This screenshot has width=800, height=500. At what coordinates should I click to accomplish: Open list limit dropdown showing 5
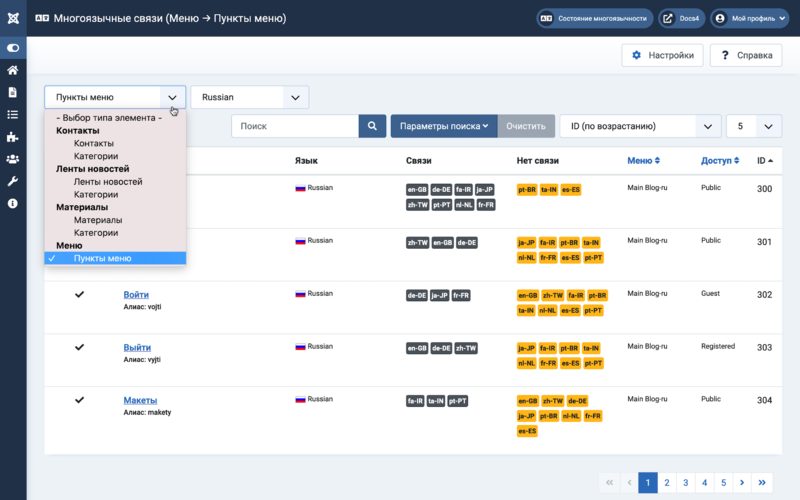click(754, 126)
